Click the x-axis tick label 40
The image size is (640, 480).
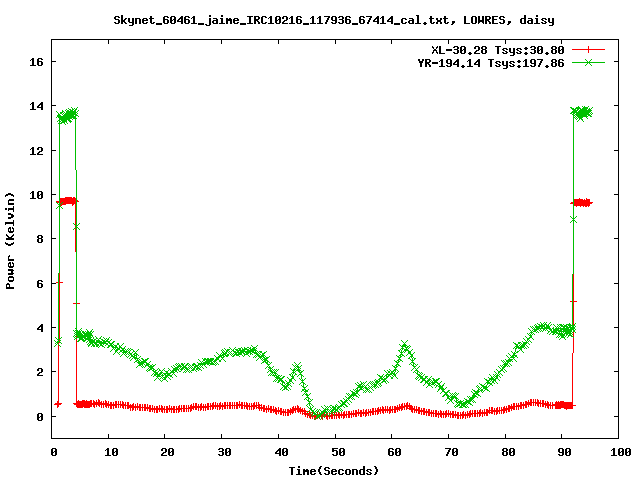tap(281, 452)
